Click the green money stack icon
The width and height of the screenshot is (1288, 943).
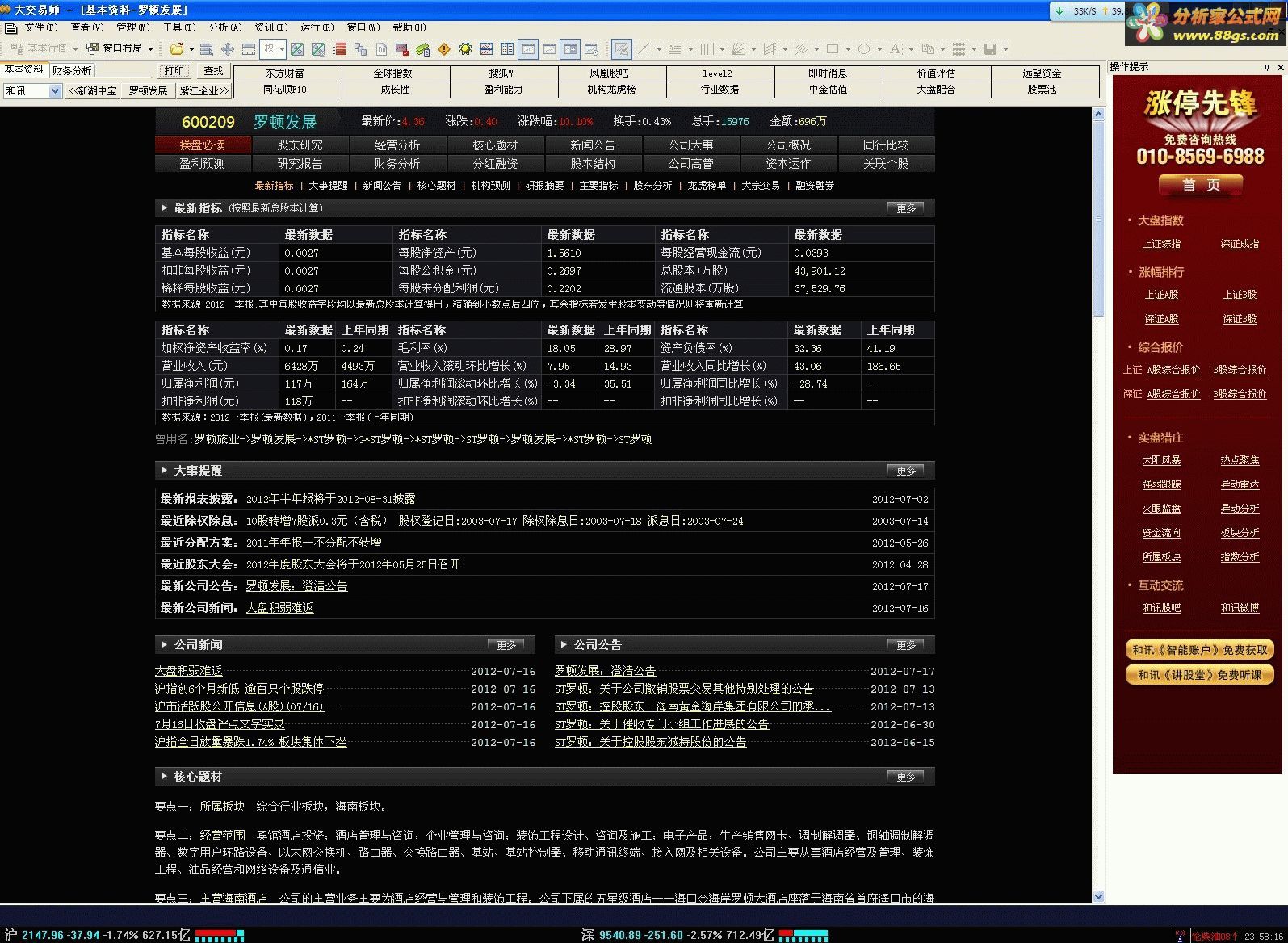pos(422,49)
